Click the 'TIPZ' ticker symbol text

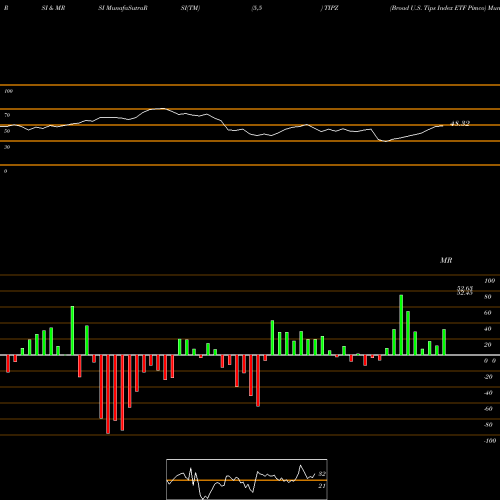331,8
